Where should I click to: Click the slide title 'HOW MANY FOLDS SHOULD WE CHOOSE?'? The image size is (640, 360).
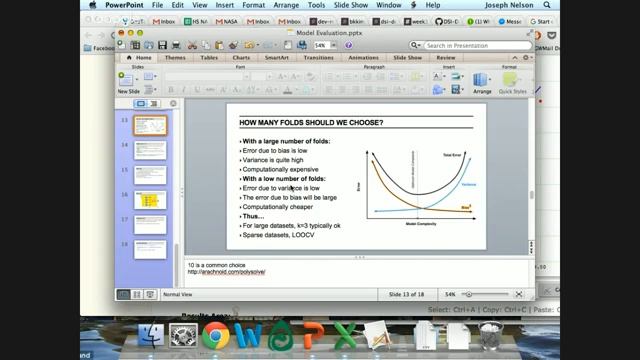[x=311, y=122]
